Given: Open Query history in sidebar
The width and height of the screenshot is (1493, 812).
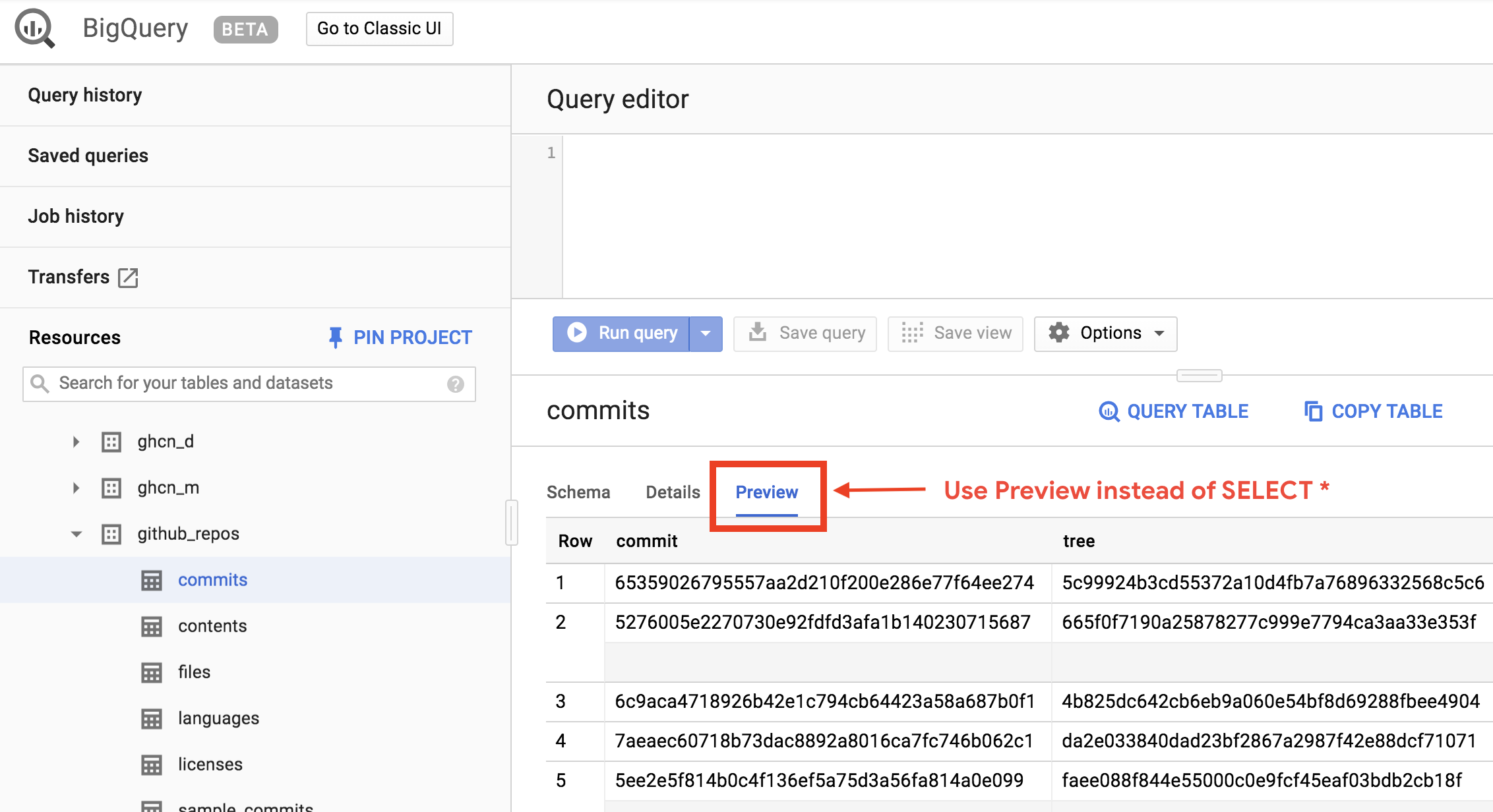Looking at the screenshot, I should (85, 95).
